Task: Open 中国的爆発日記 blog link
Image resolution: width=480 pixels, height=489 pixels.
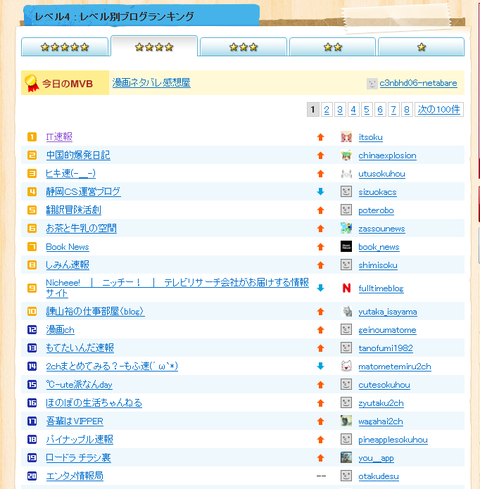Action: [78, 155]
